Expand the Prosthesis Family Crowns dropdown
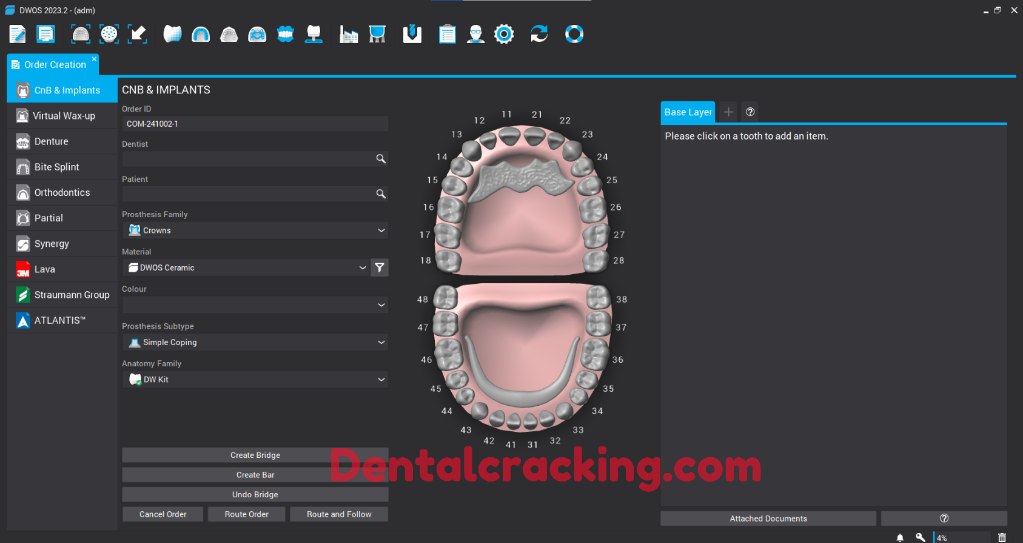Viewport: 1023px width, 543px height. pyautogui.click(x=255, y=230)
